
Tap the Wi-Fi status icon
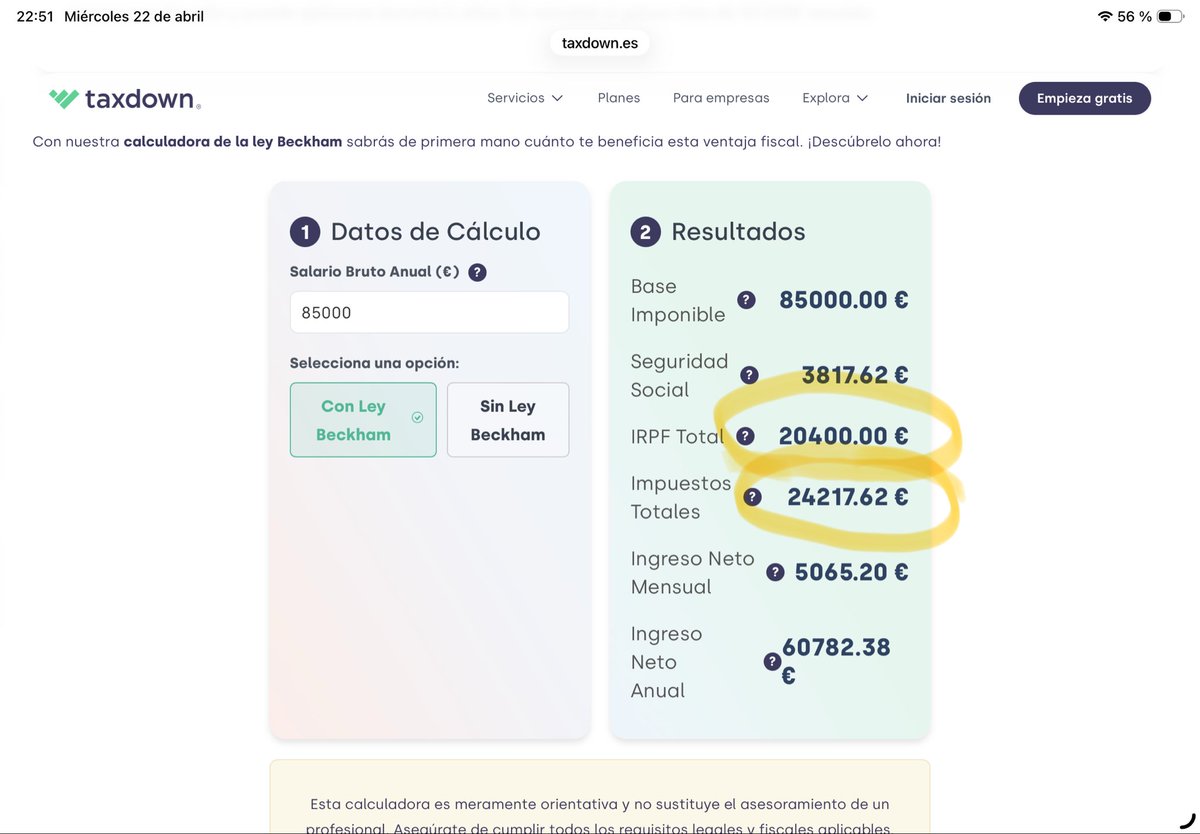click(1105, 16)
